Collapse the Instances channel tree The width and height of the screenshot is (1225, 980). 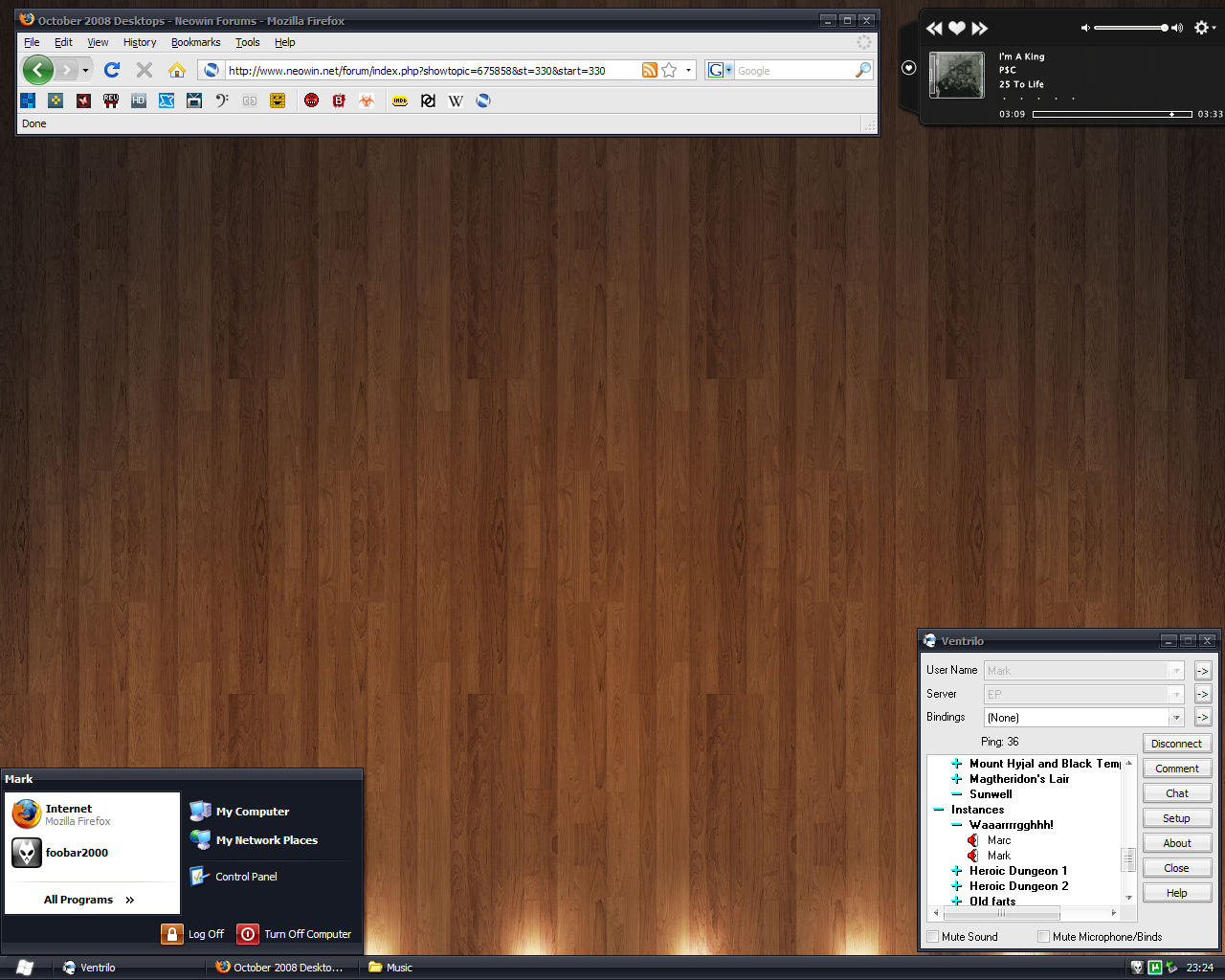pos(939,810)
